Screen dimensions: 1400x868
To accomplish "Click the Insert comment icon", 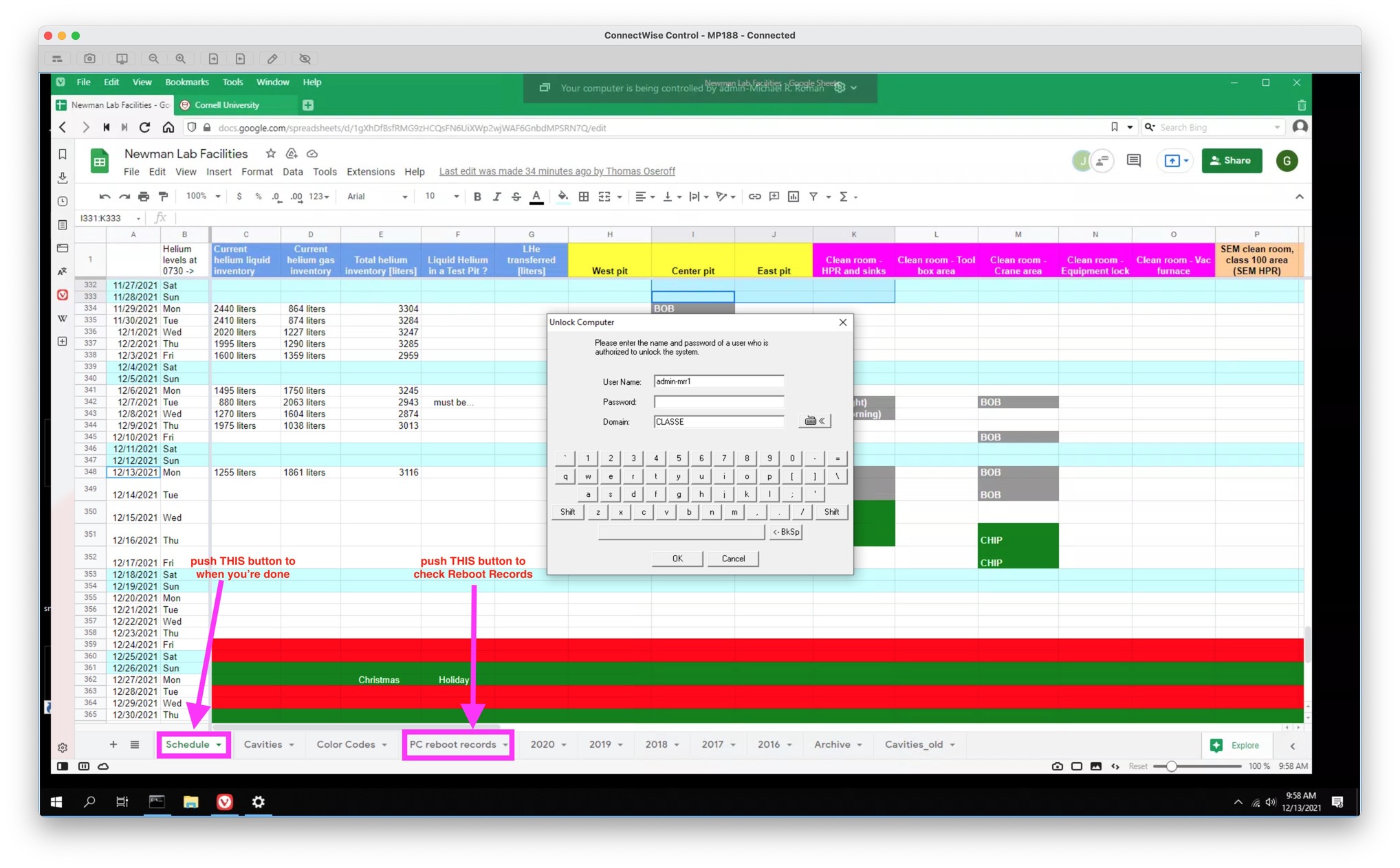I will 774,197.
